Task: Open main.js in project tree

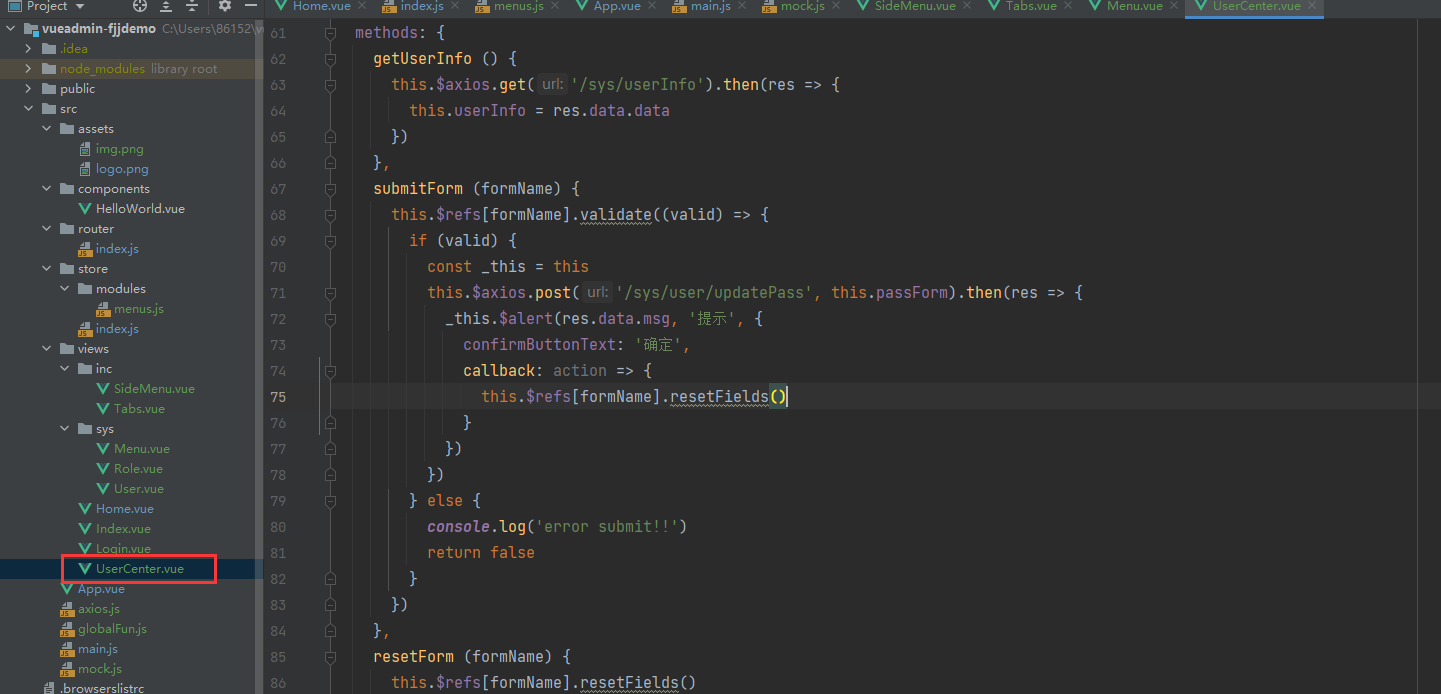Action: (98, 649)
